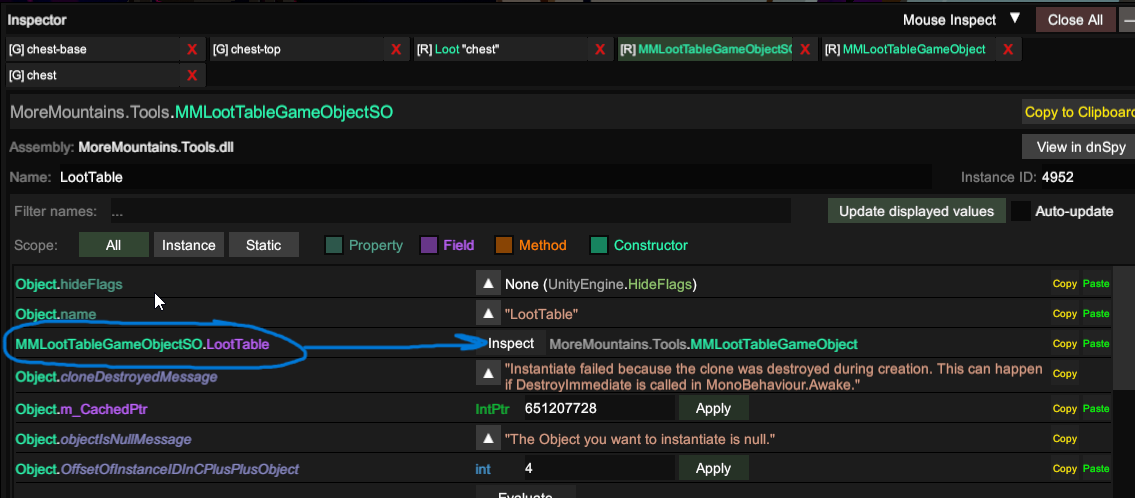Click the Instance ID 4952 value
The height and width of the screenshot is (498, 1135).
pos(1058,177)
